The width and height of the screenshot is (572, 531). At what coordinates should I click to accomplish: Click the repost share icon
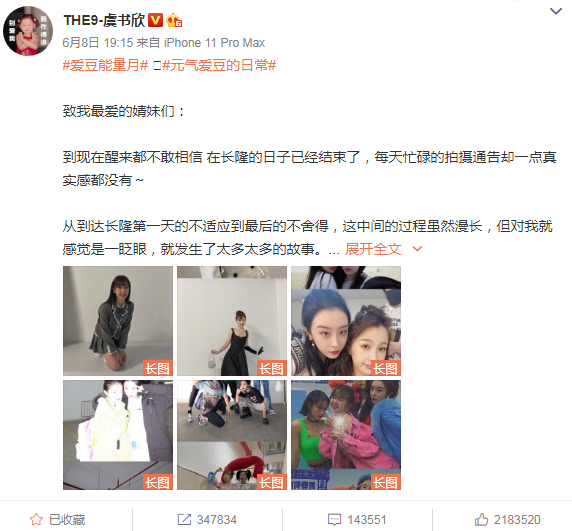pyautogui.click(x=184, y=519)
